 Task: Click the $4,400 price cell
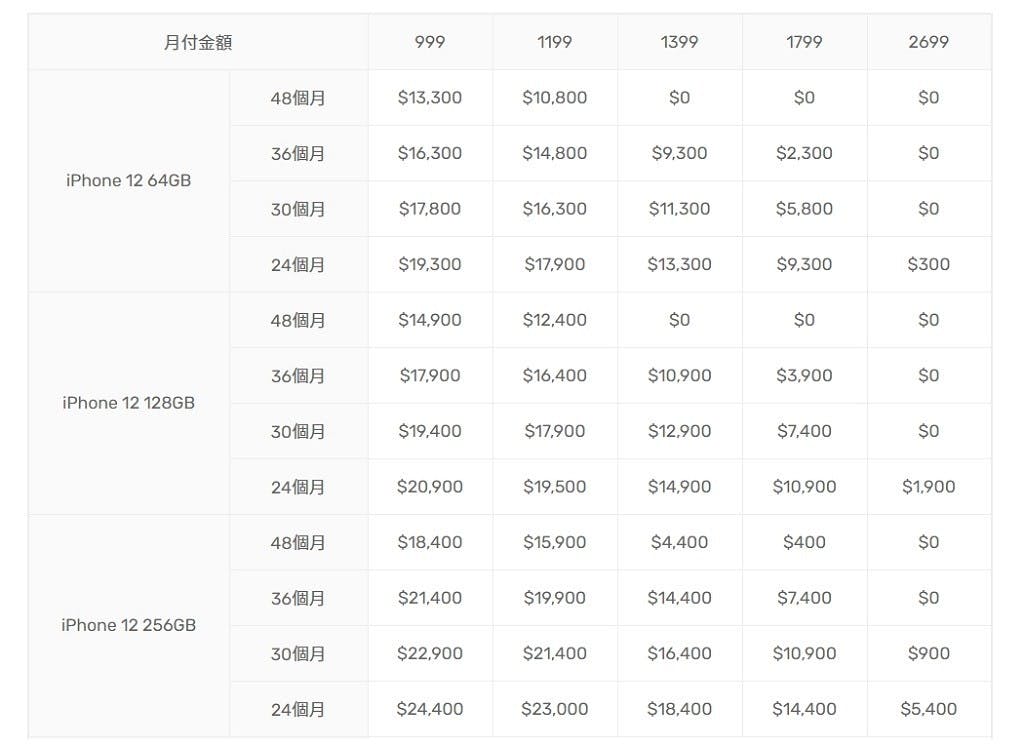679,542
